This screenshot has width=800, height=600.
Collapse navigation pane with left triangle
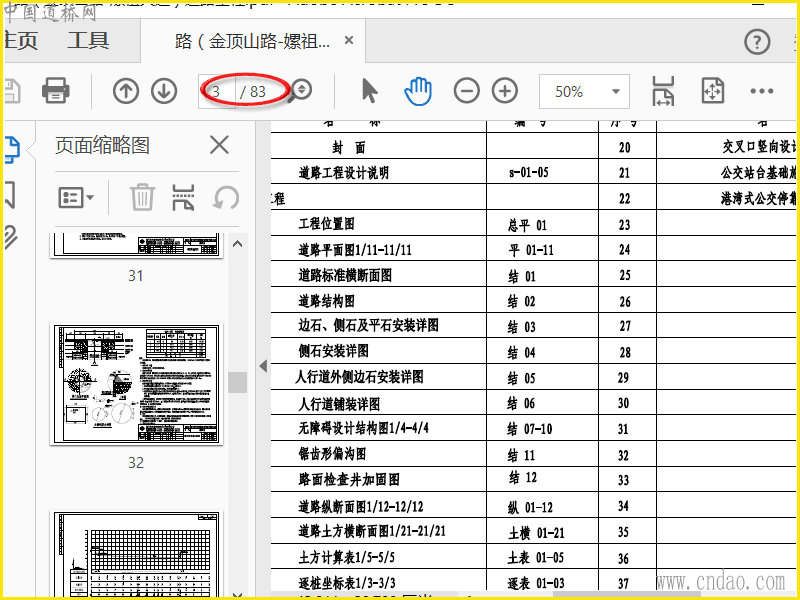(263, 366)
